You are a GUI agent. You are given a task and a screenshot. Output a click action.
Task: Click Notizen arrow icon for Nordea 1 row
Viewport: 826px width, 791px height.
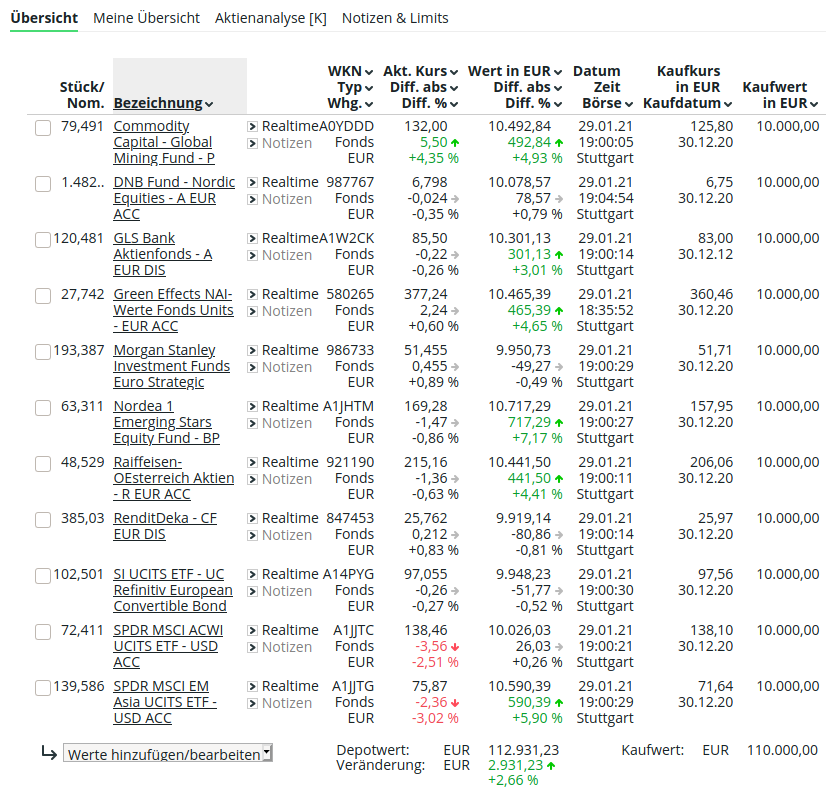pos(252,423)
